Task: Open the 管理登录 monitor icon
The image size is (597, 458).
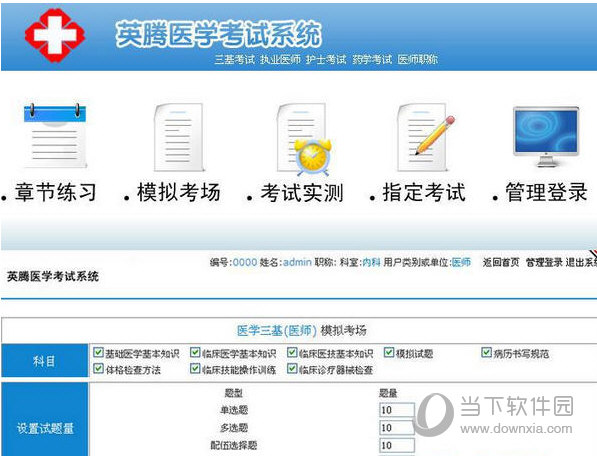Action: [546, 136]
